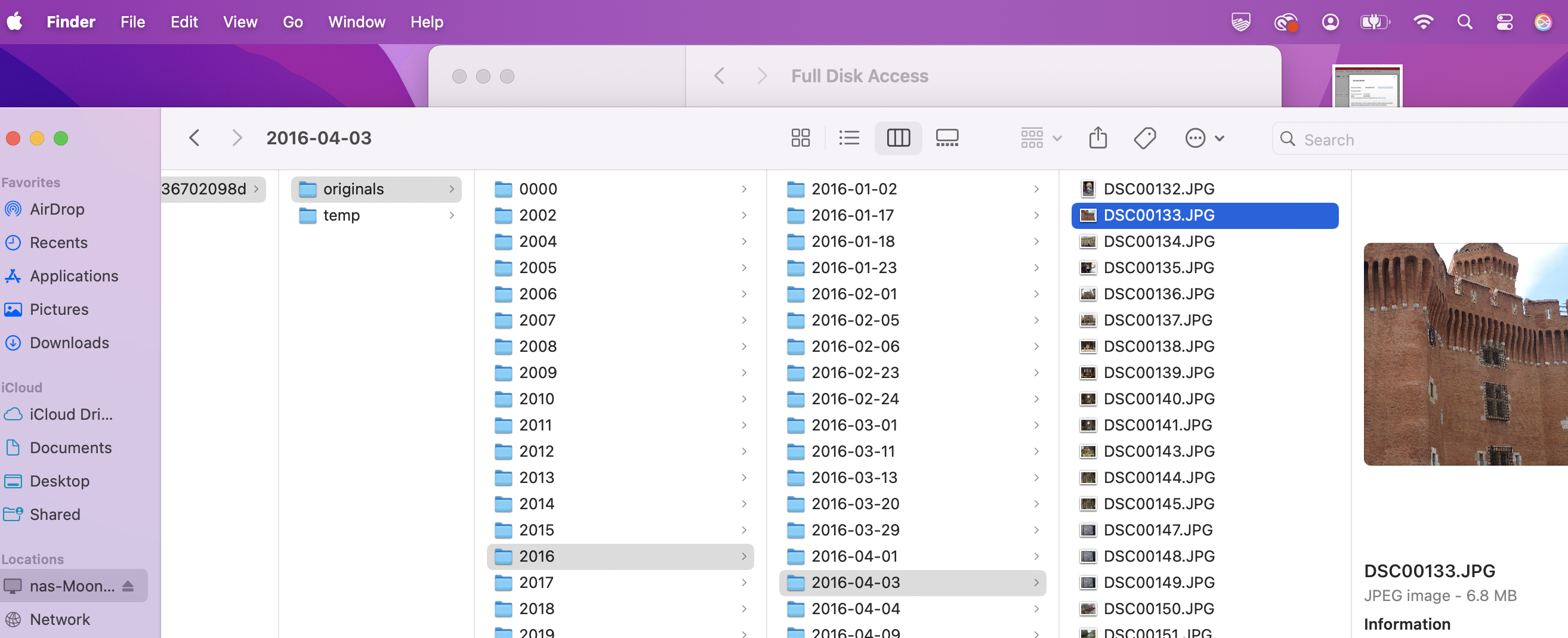Open the Go menu
Image resolution: width=1568 pixels, height=638 pixels.
tap(293, 23)
